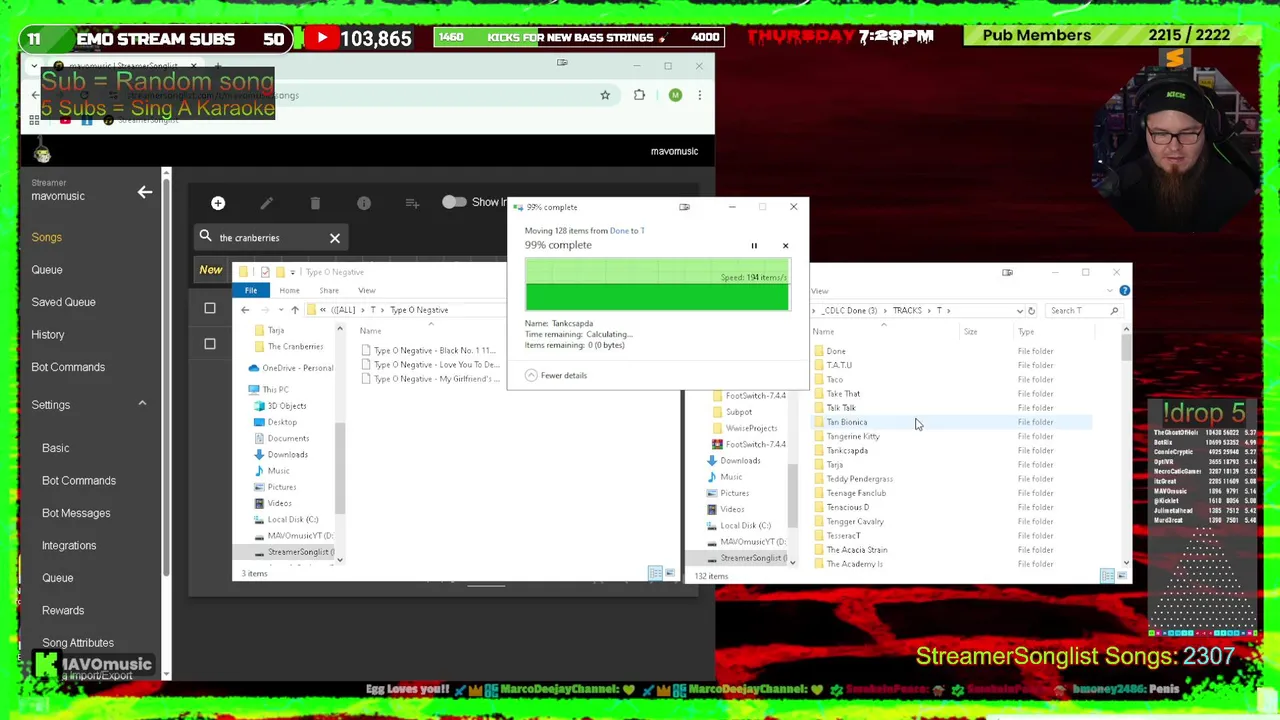Screen dimensions: 1280x720
Task: Expand the breadcrumb arrow after 'T' in right Explorer
Action: [949, 310]
